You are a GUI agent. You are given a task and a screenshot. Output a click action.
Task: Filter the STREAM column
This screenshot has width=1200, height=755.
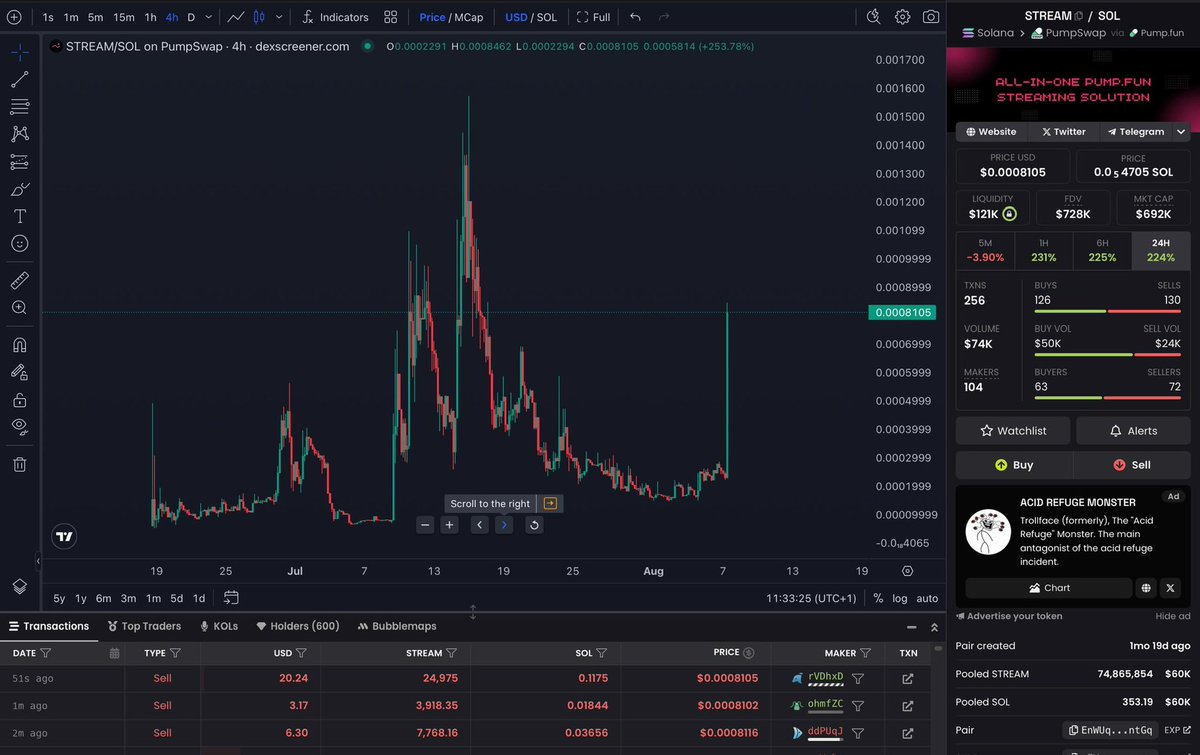451,653
